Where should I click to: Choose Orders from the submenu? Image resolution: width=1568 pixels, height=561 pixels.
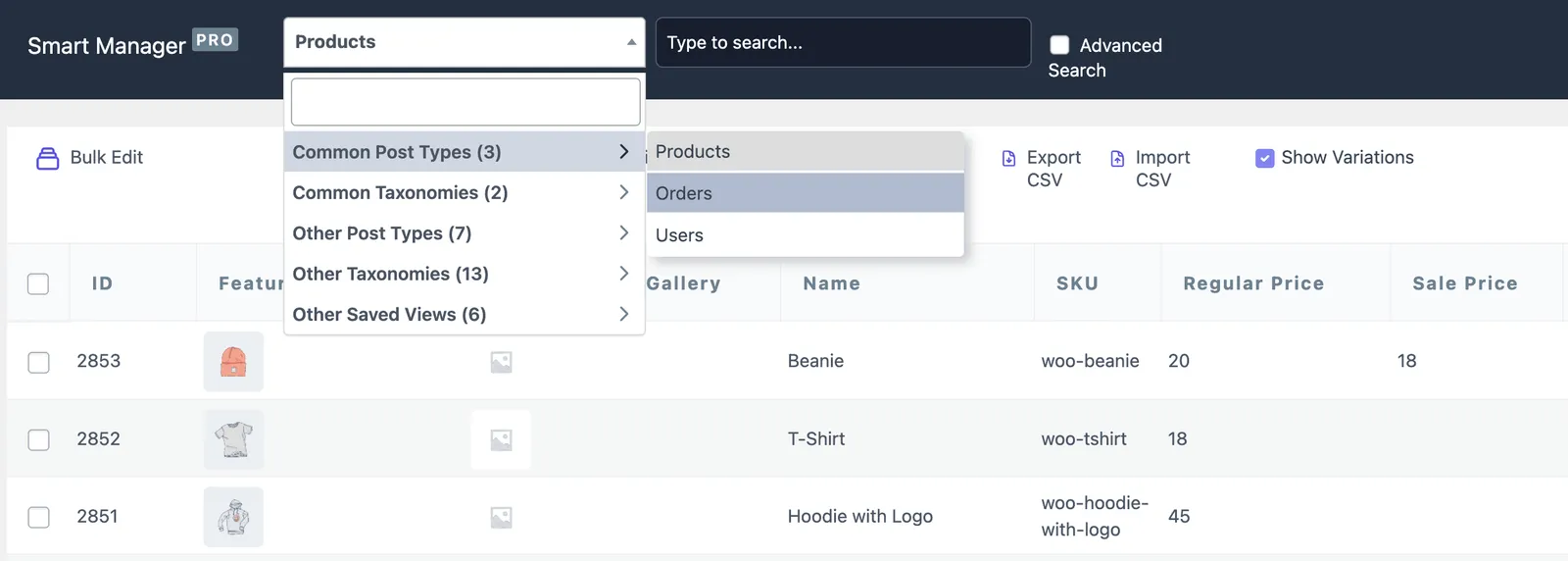[x=806, y=193]
